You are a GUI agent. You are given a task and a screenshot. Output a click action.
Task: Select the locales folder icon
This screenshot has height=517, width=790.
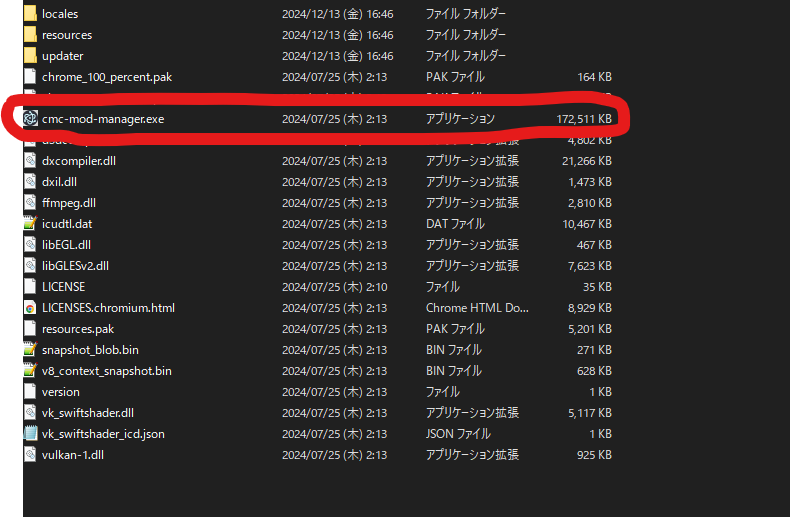click(x=30, y=14)
